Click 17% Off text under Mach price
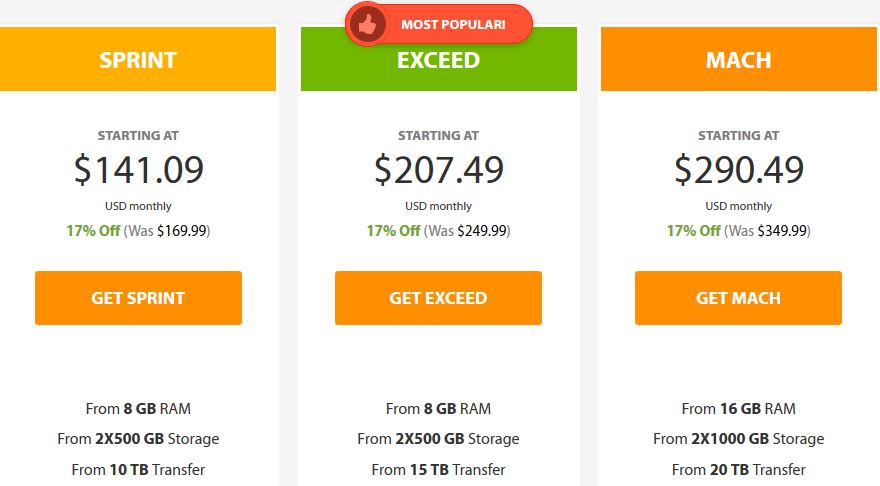Image resolution: width=880 pixels, height=486 pixels. (694, 231)
